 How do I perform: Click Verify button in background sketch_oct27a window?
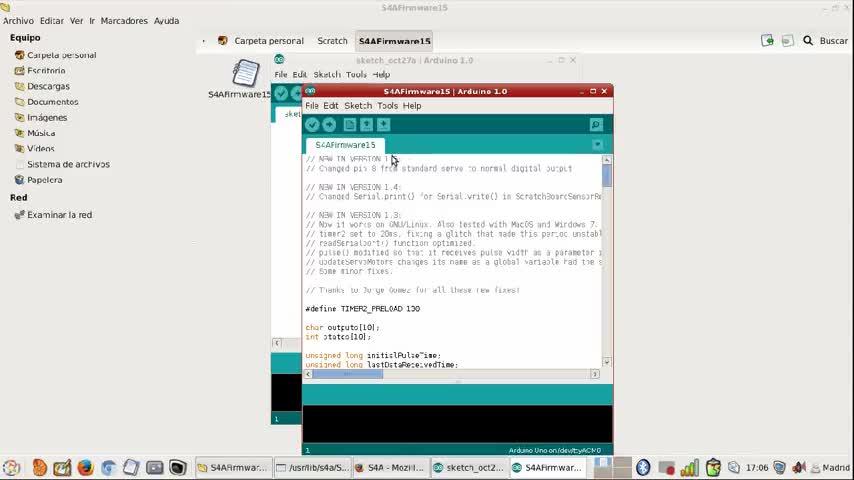tap(281, 93)
